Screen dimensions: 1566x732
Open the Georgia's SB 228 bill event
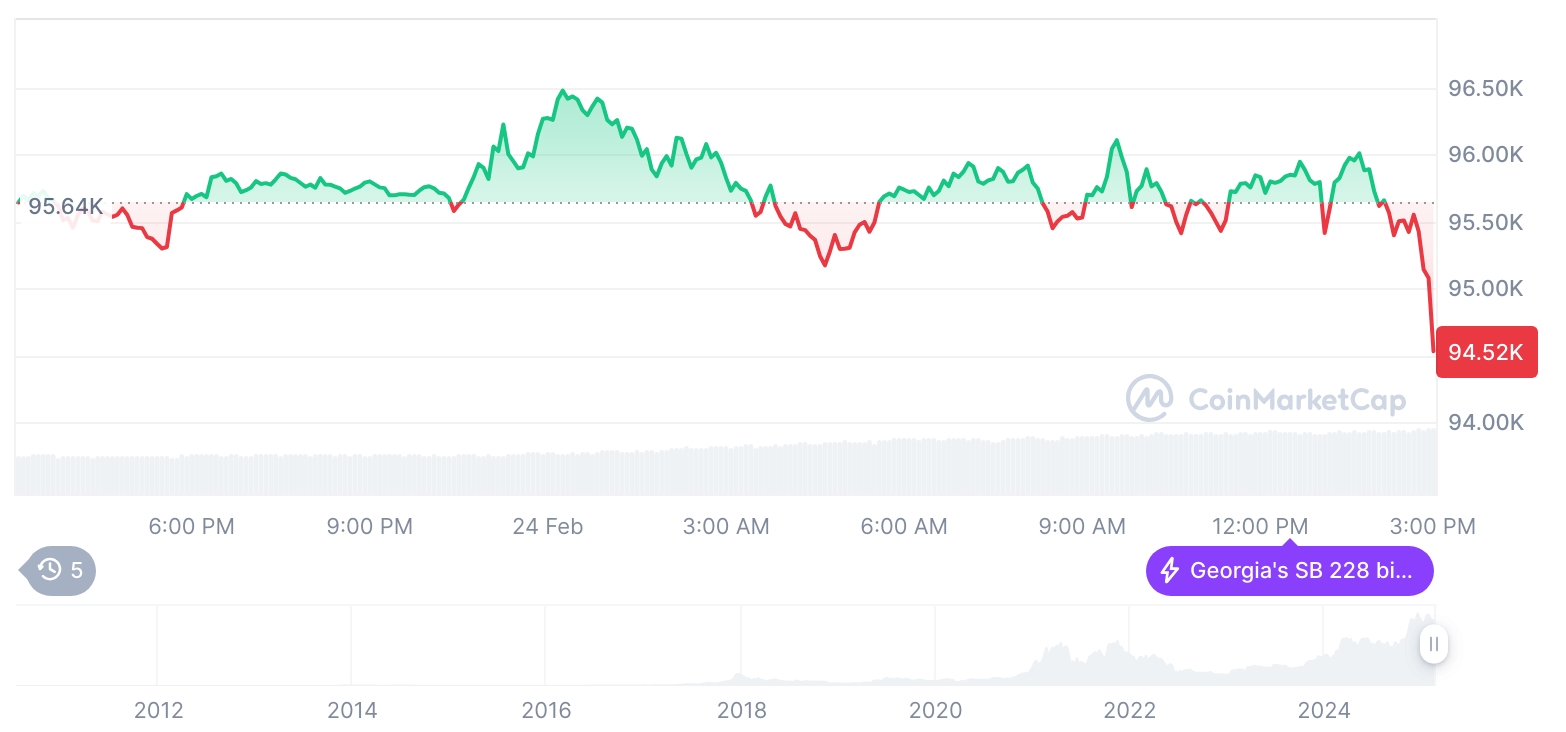click(1289, 571)
